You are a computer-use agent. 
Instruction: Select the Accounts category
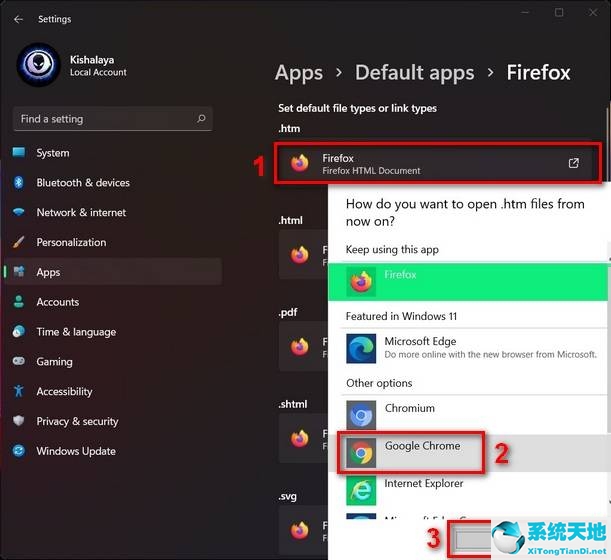(x=57, y=302)
